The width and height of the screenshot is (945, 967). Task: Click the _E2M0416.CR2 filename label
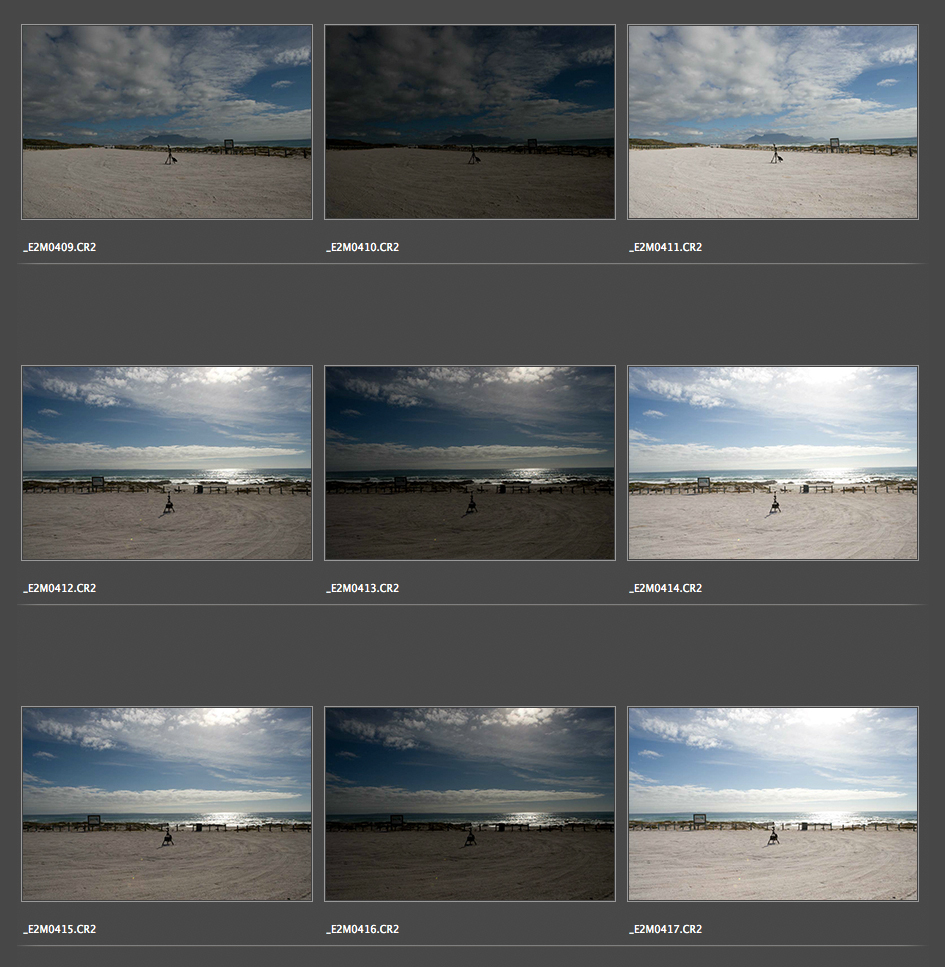coord(363,929)
